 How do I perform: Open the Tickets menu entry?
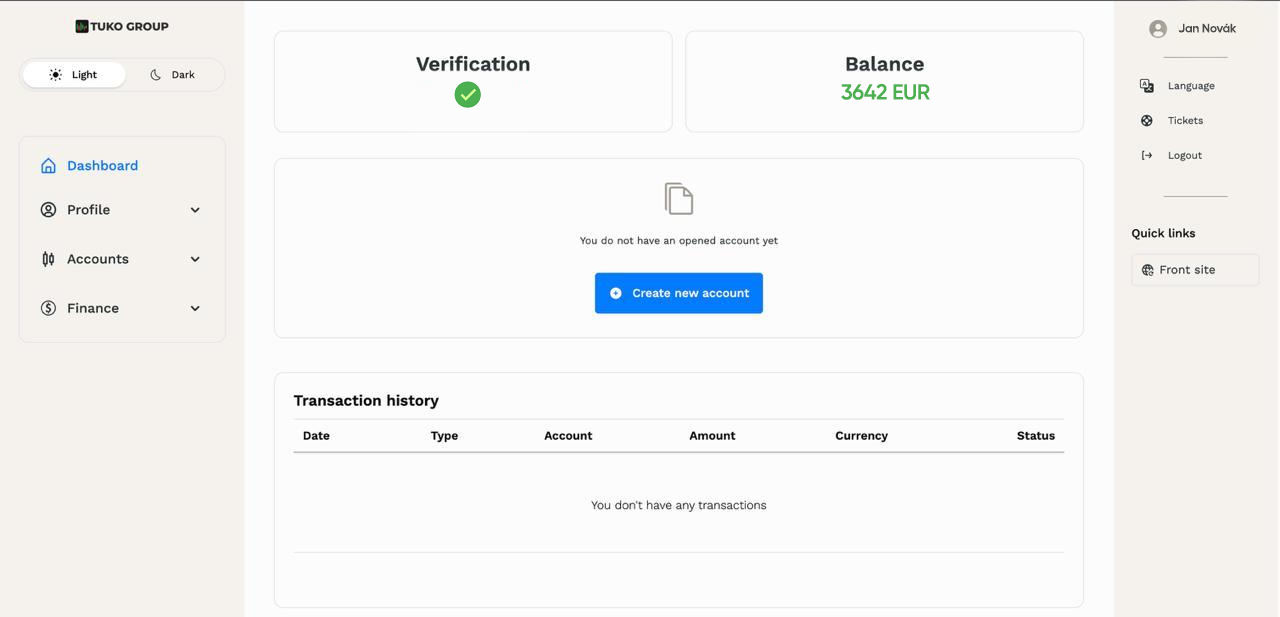point(1185,121)
